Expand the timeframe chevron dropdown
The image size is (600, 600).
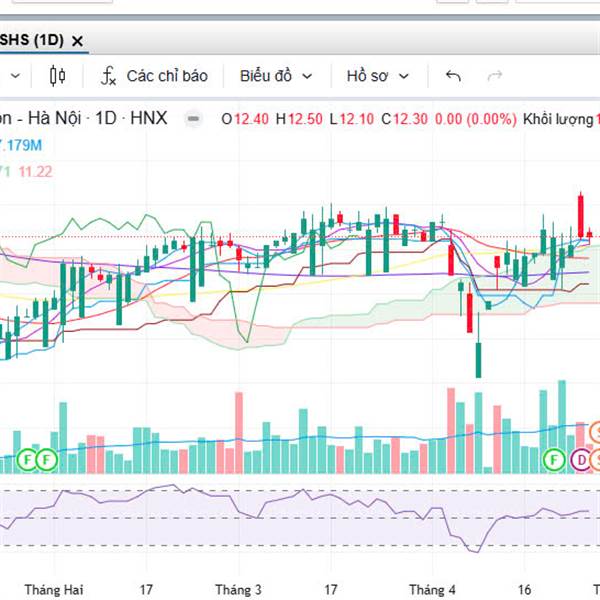point(15,76)
